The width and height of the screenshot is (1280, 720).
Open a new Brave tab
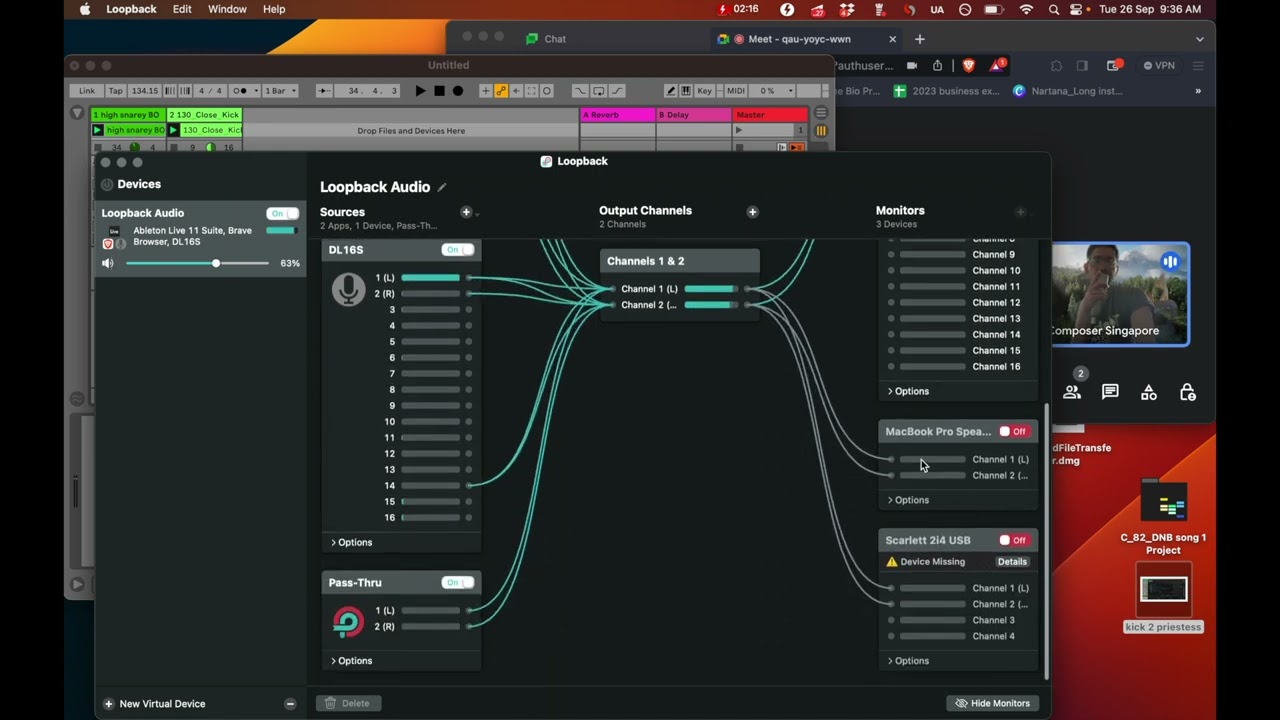920,39
